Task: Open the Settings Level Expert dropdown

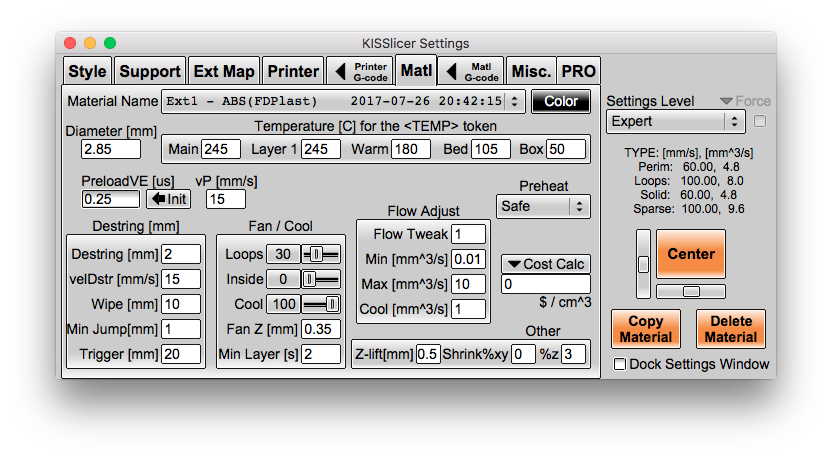Action: [675, 122]
